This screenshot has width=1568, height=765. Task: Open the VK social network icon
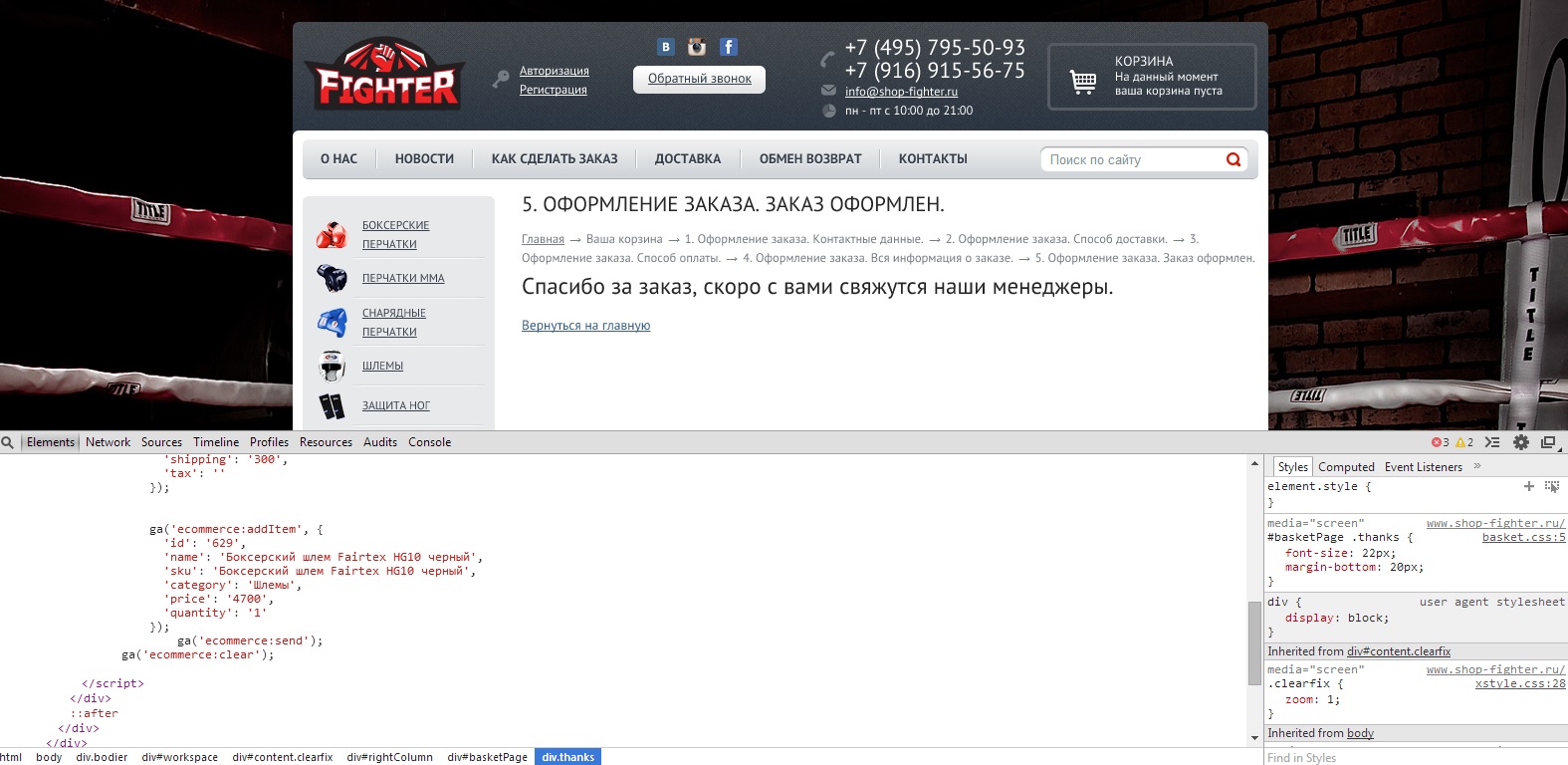[x=666, y=47]
